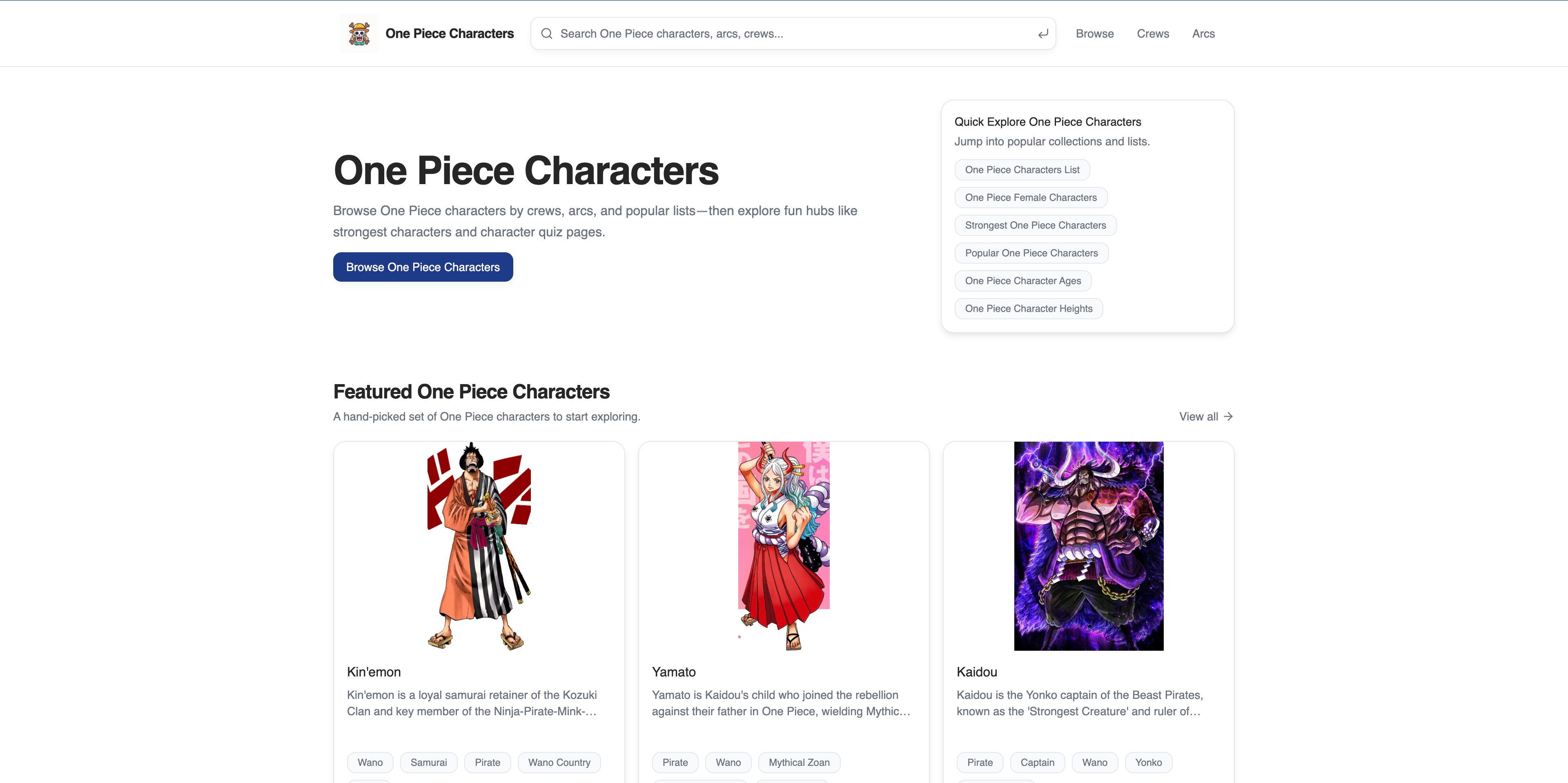Open One Piece Character Heights page
This screenshot has width=1568, height=783.
(x=1029, y=309)
